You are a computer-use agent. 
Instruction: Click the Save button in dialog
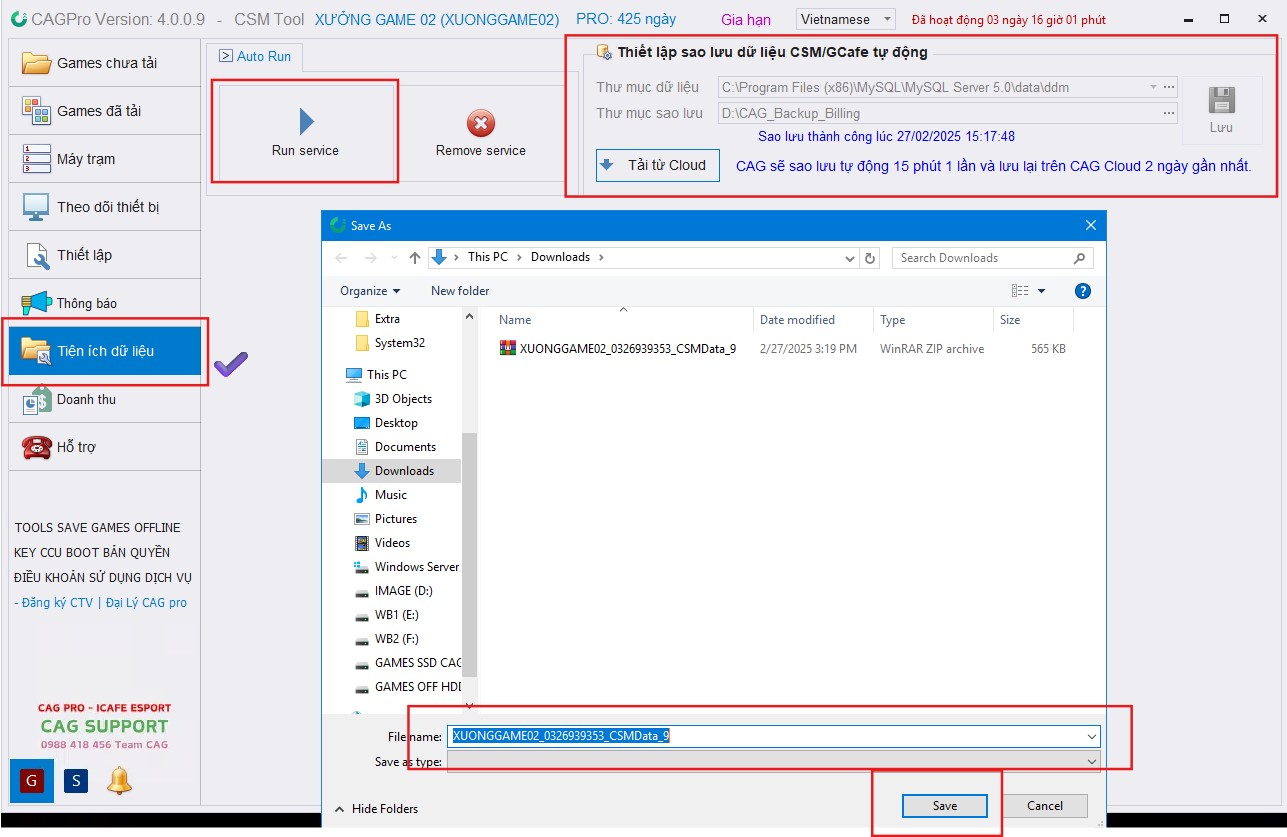(x=944, y=806)
